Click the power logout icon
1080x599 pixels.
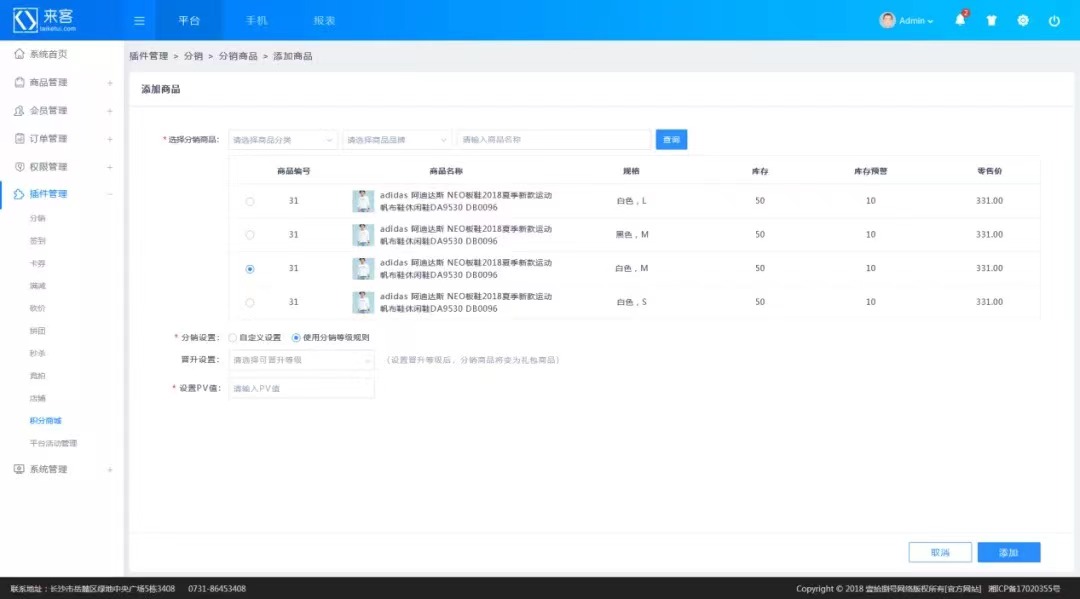pos(1054,21)
